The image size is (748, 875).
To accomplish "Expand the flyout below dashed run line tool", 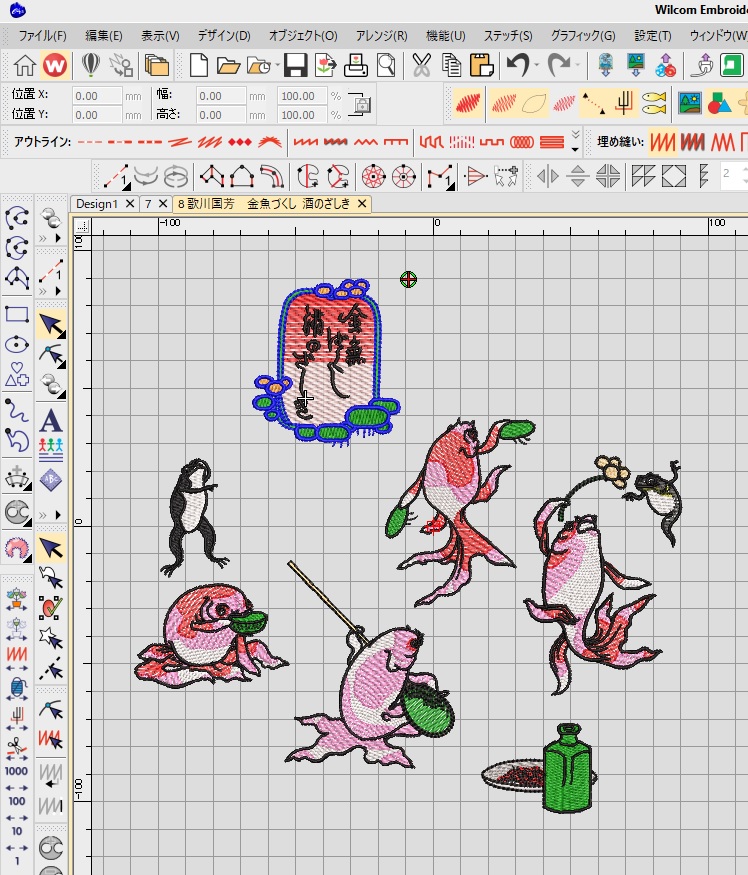I will click(x=57, y=291).
